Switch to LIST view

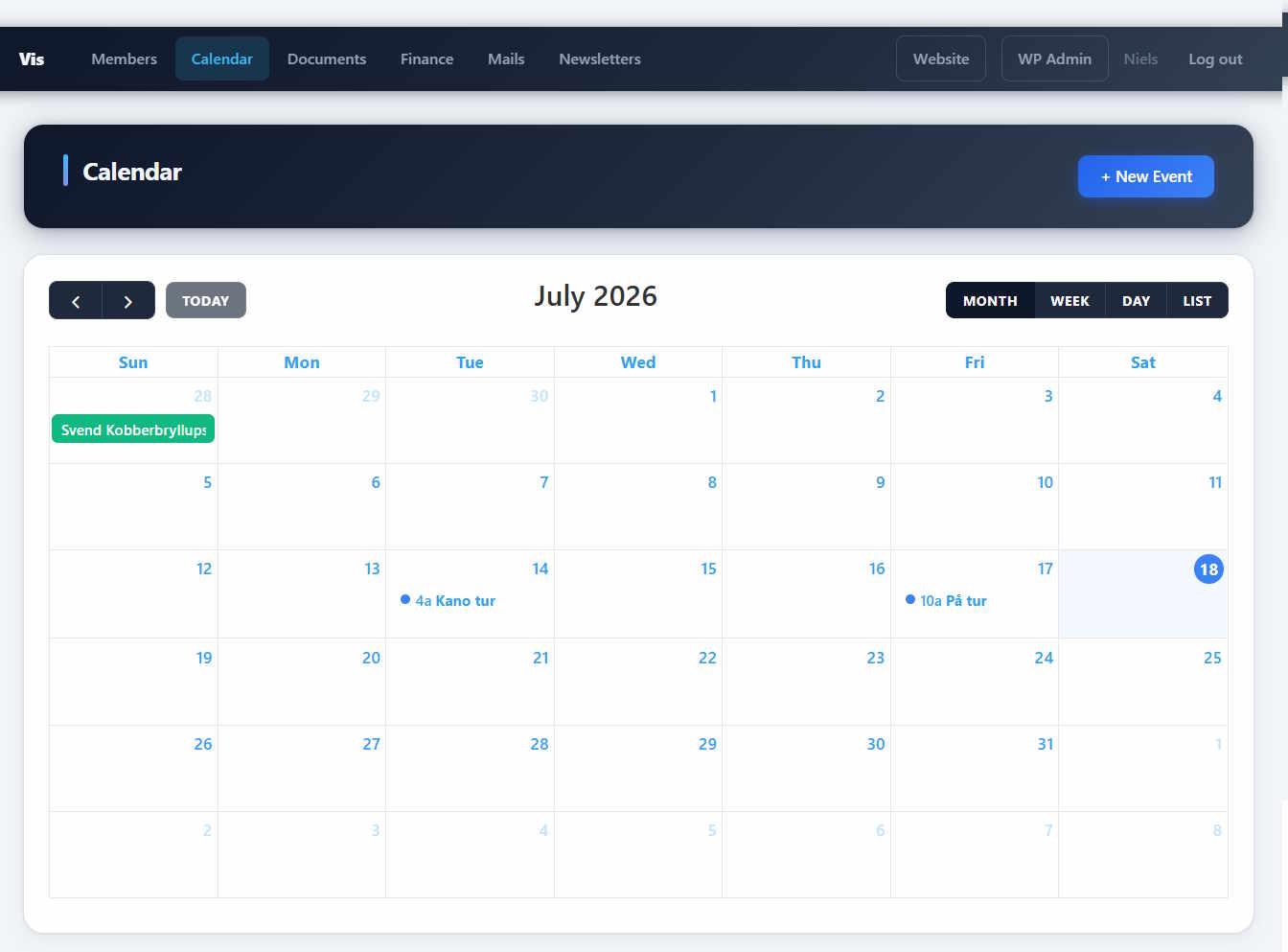[x=1197, y=300]
